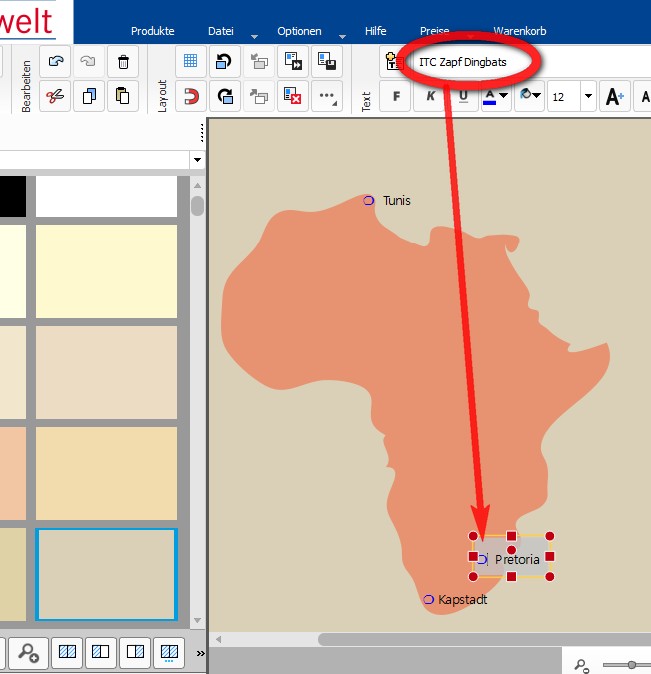Open the font size dropdown
The height and width of the screenshot is (674, 651).
pos(587,97)
